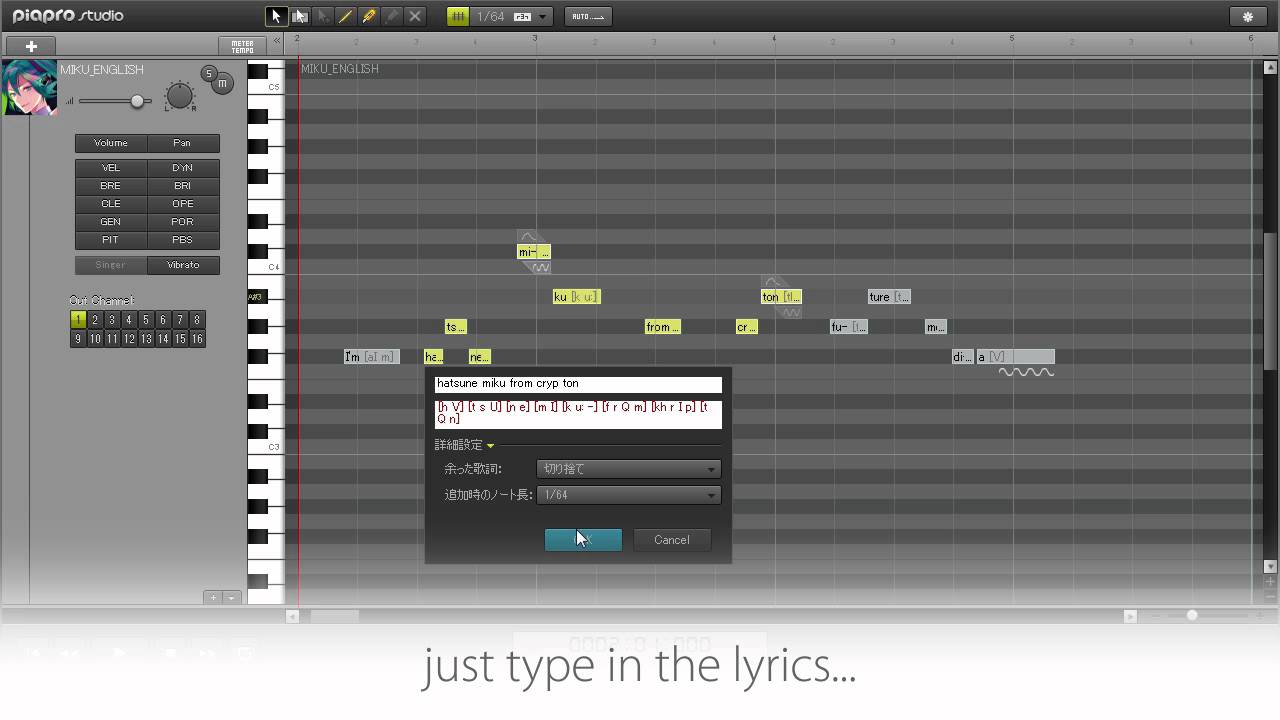
Task: Select the BRE parameter
Action: 111,186
